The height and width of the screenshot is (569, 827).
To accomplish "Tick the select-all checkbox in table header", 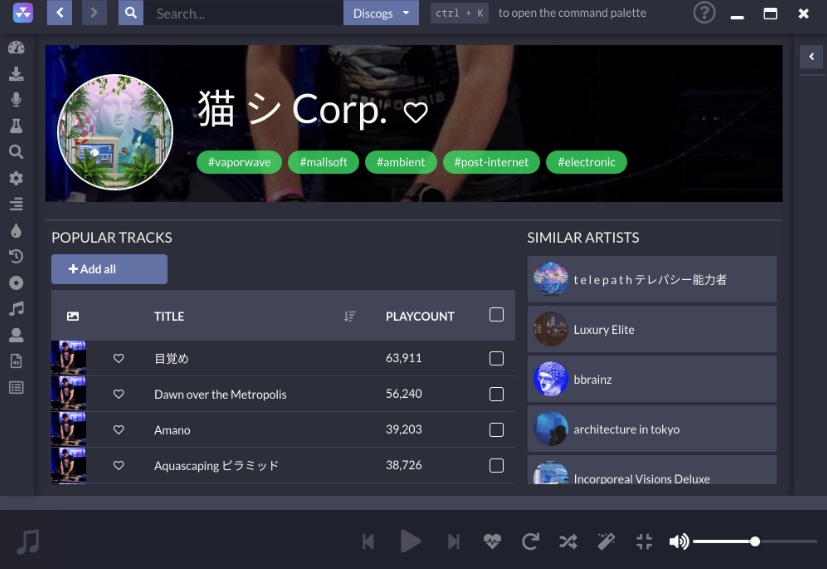I will (x=496, y=315).
